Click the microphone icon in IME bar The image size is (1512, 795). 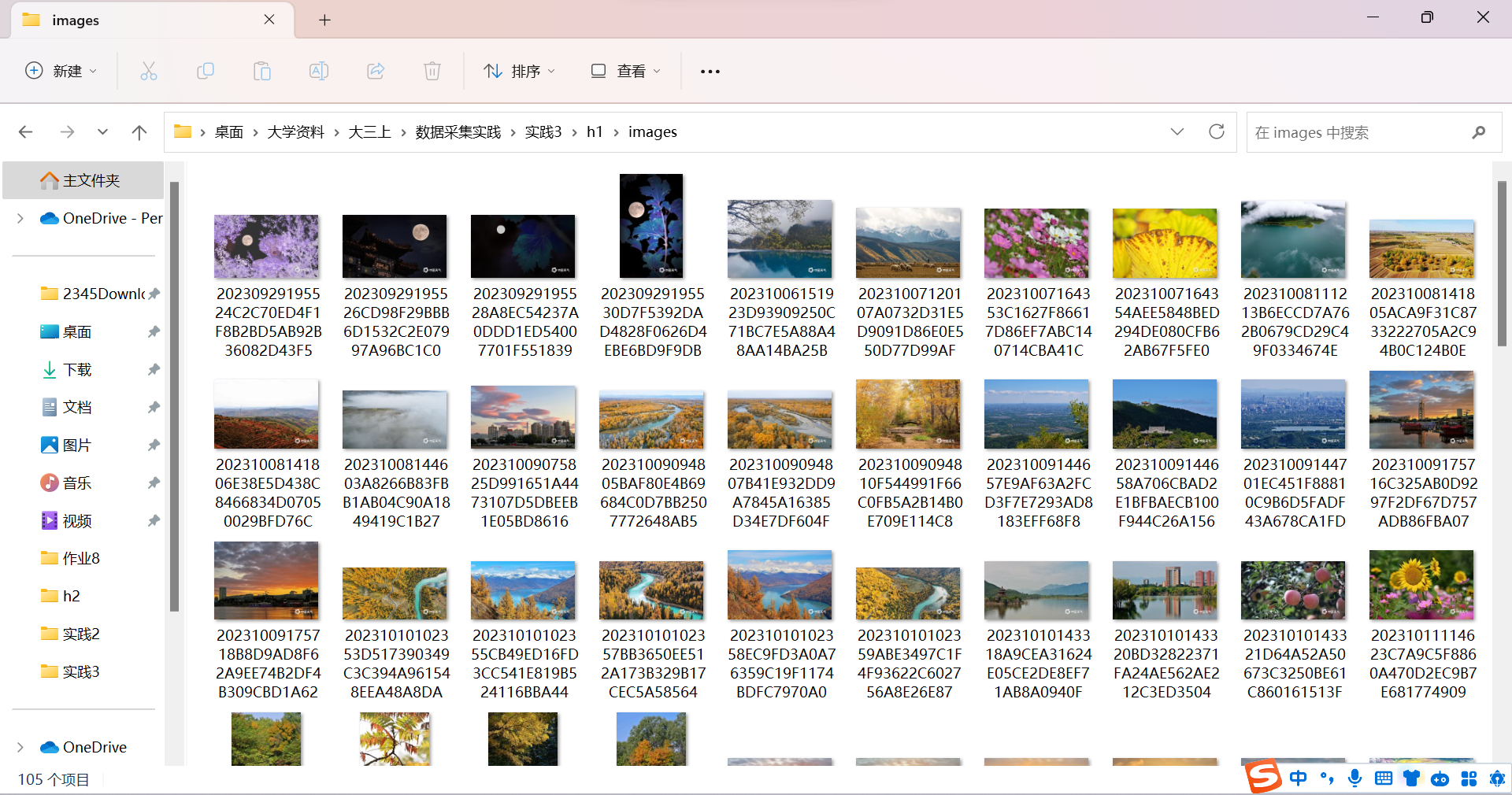point(1354,778)
